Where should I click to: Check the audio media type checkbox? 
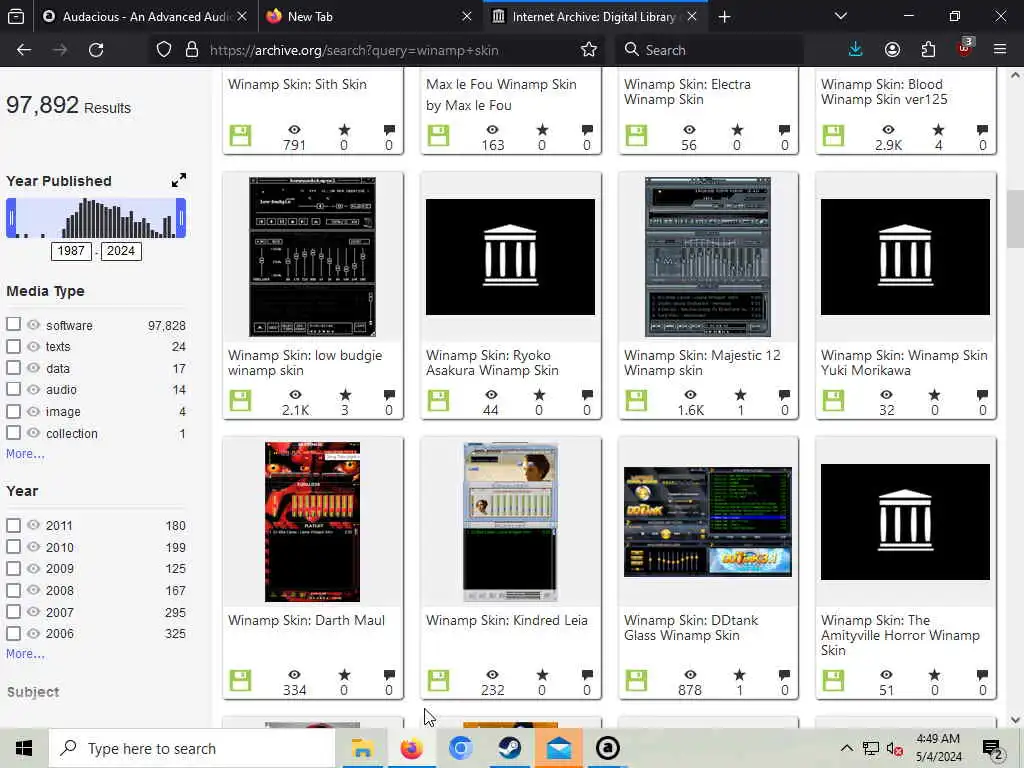[13, 389]
